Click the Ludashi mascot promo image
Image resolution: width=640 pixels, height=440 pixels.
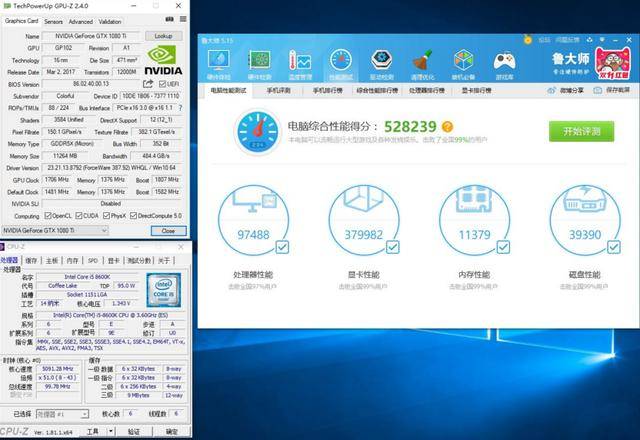pos(612,64)
